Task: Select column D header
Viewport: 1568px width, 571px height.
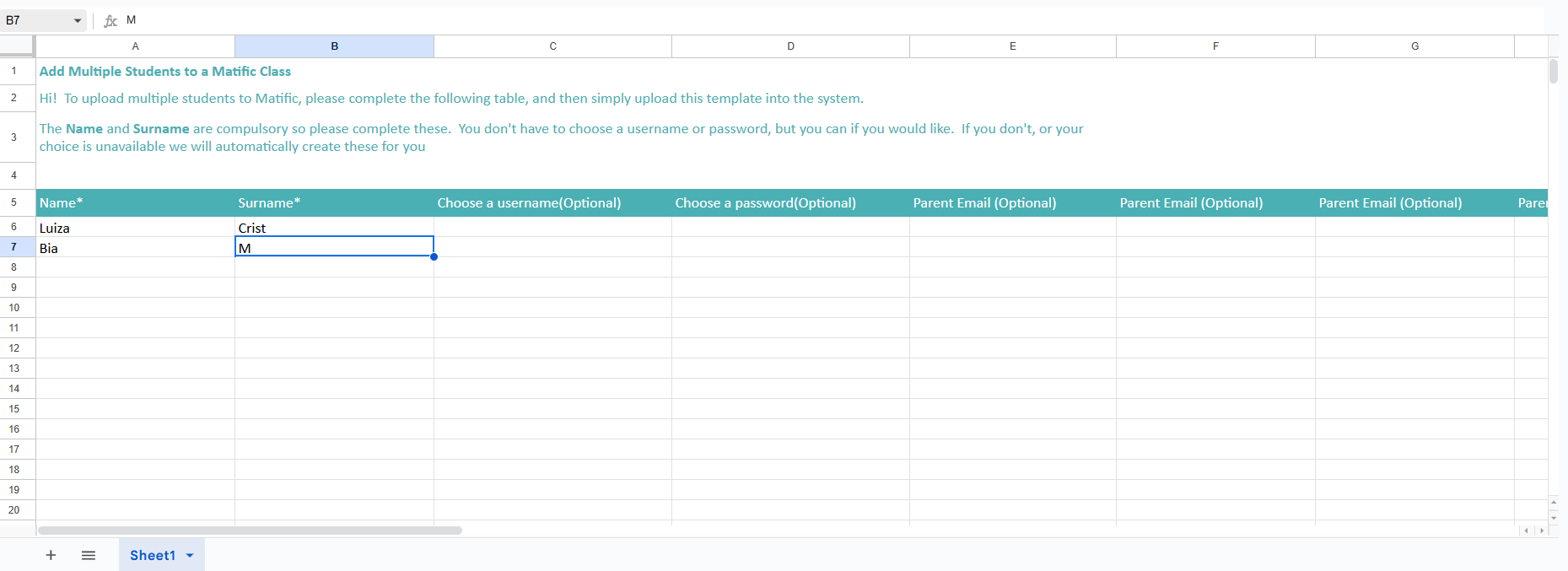Action: click(790, 46)
